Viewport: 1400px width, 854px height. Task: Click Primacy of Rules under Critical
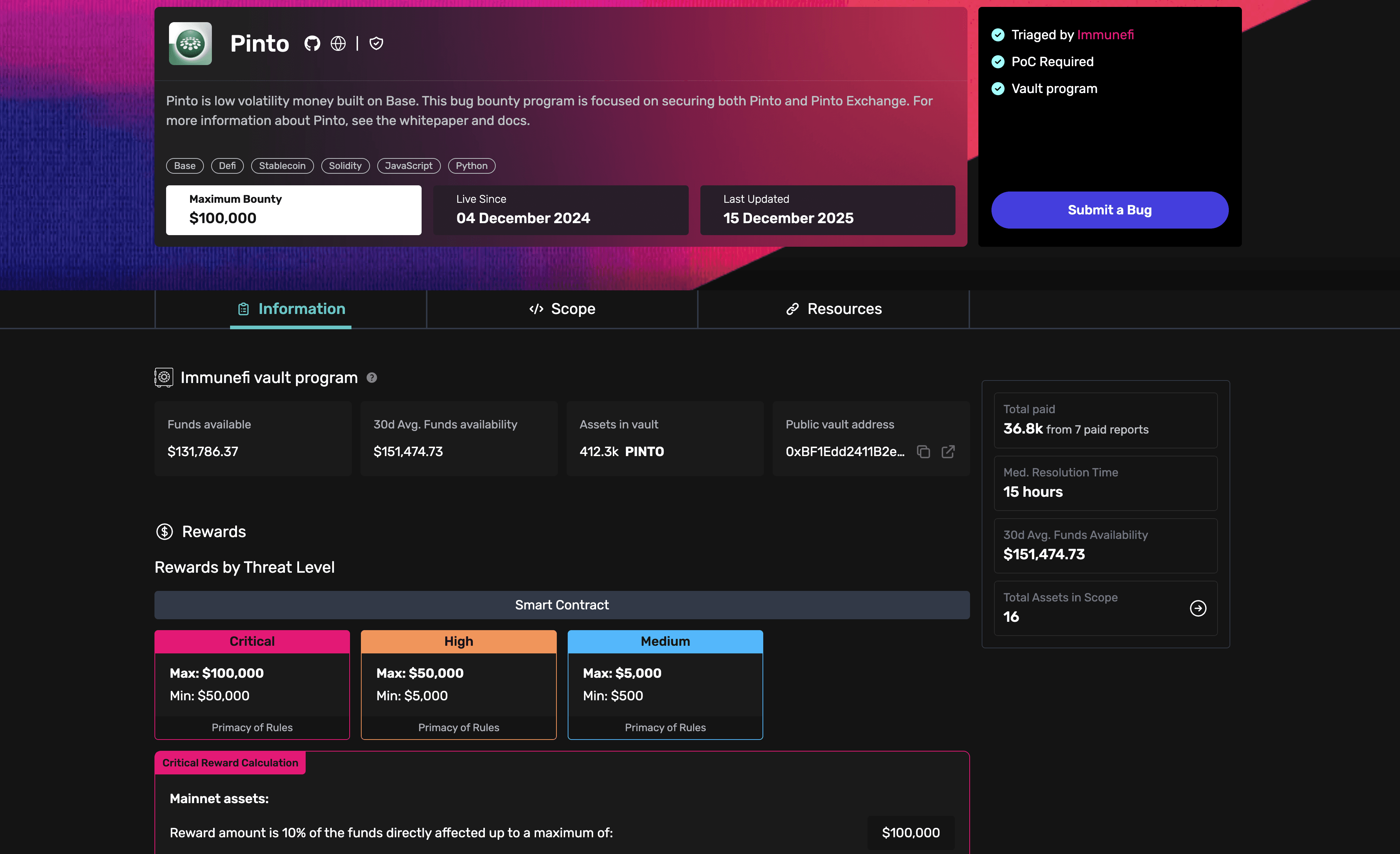click(x=252, y=727)
